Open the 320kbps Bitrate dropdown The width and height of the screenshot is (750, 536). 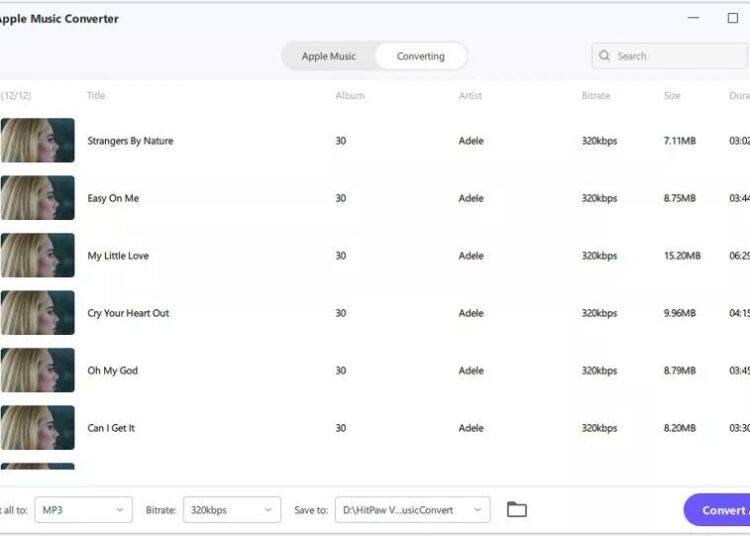click(232, 510)
